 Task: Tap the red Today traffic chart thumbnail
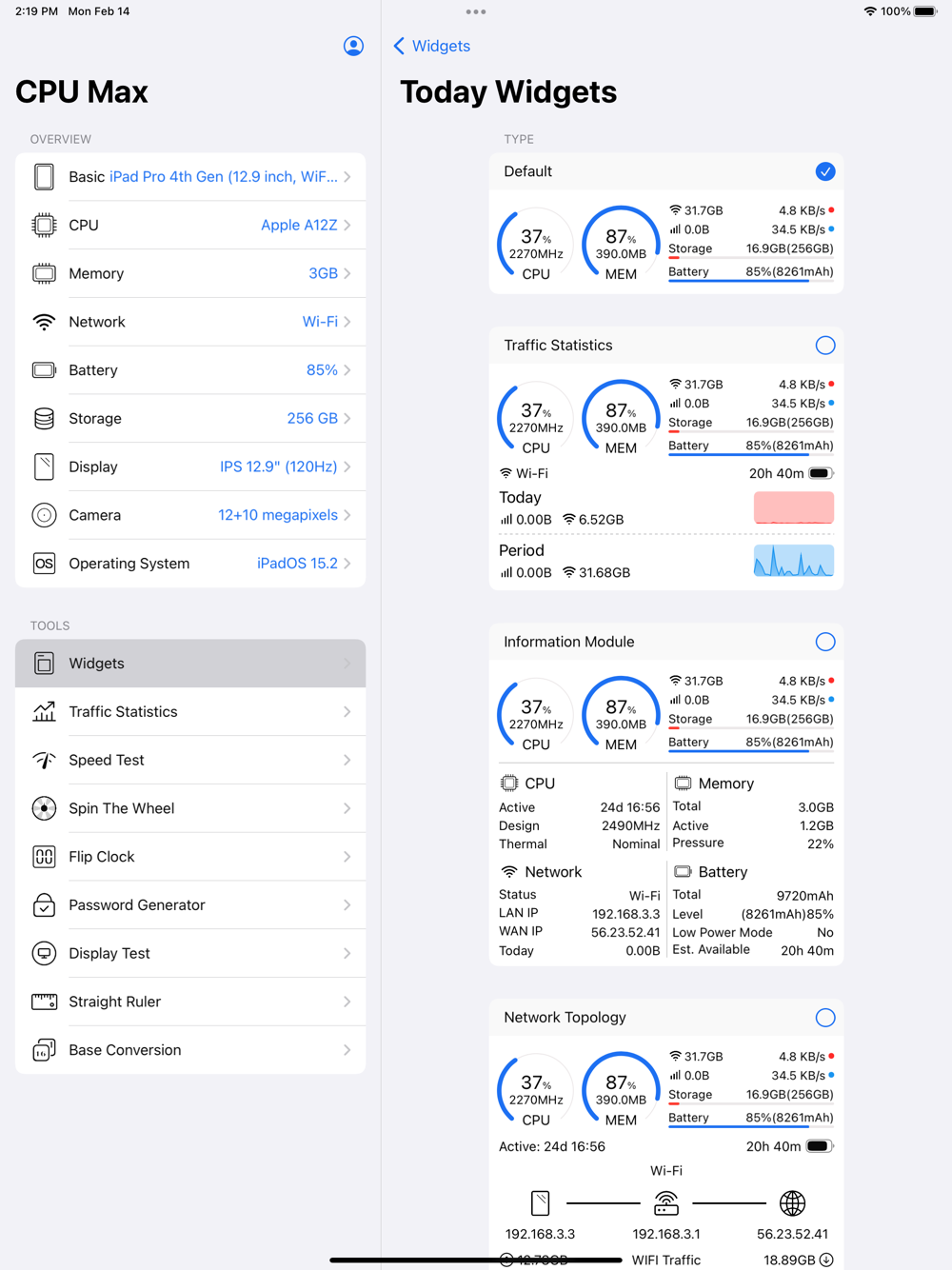[794, 507]
